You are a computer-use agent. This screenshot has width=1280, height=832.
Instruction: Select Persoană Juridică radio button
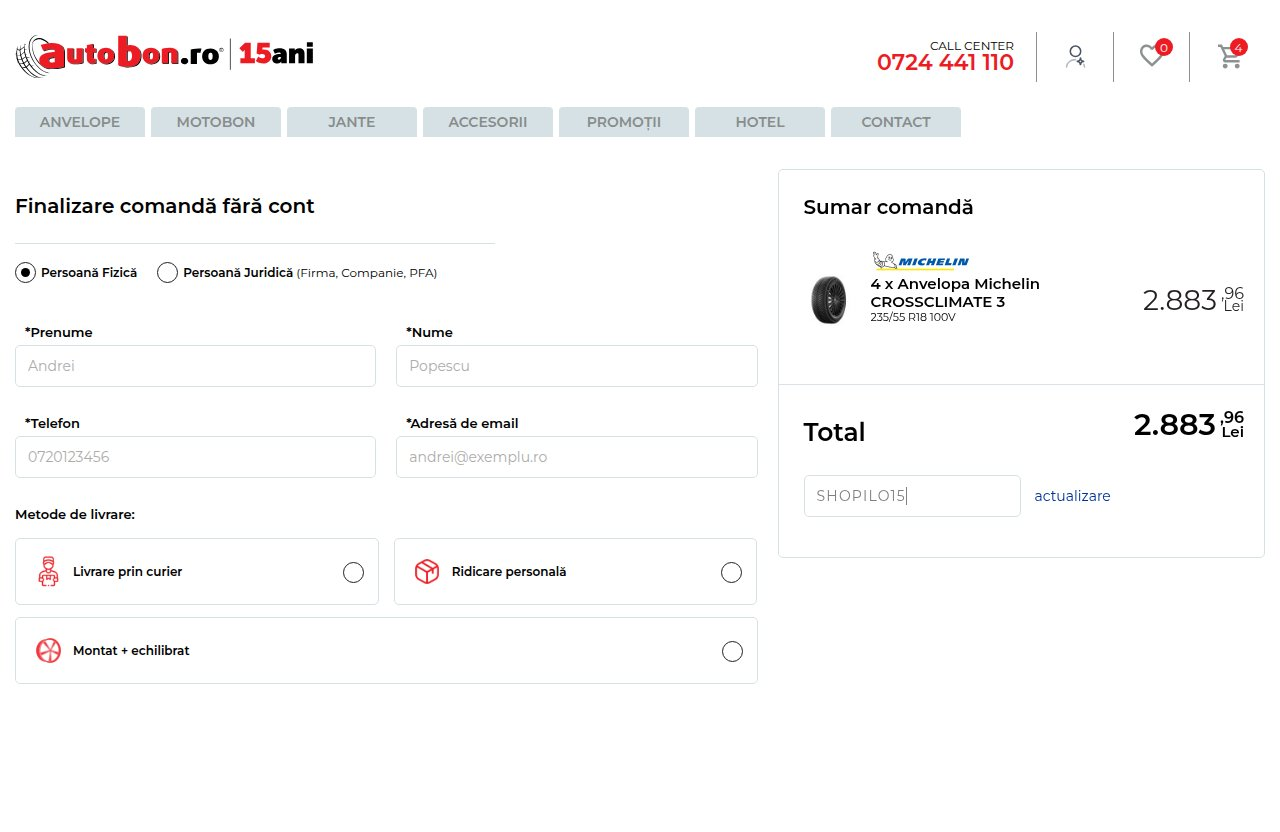[168, 272]
